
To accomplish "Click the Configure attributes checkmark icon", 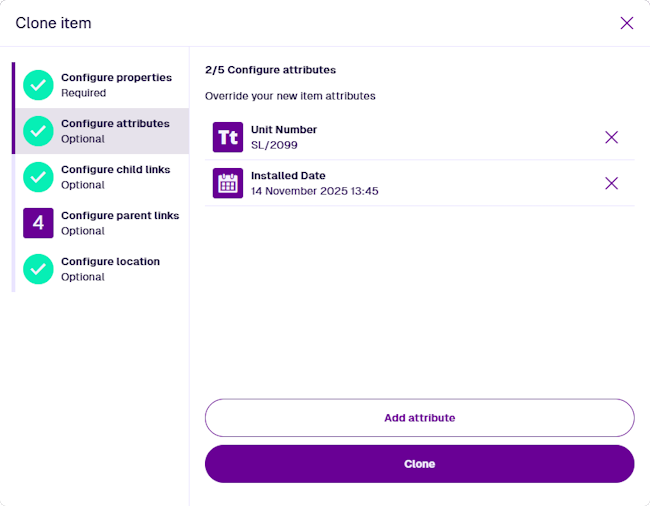I will click(38, 131).
